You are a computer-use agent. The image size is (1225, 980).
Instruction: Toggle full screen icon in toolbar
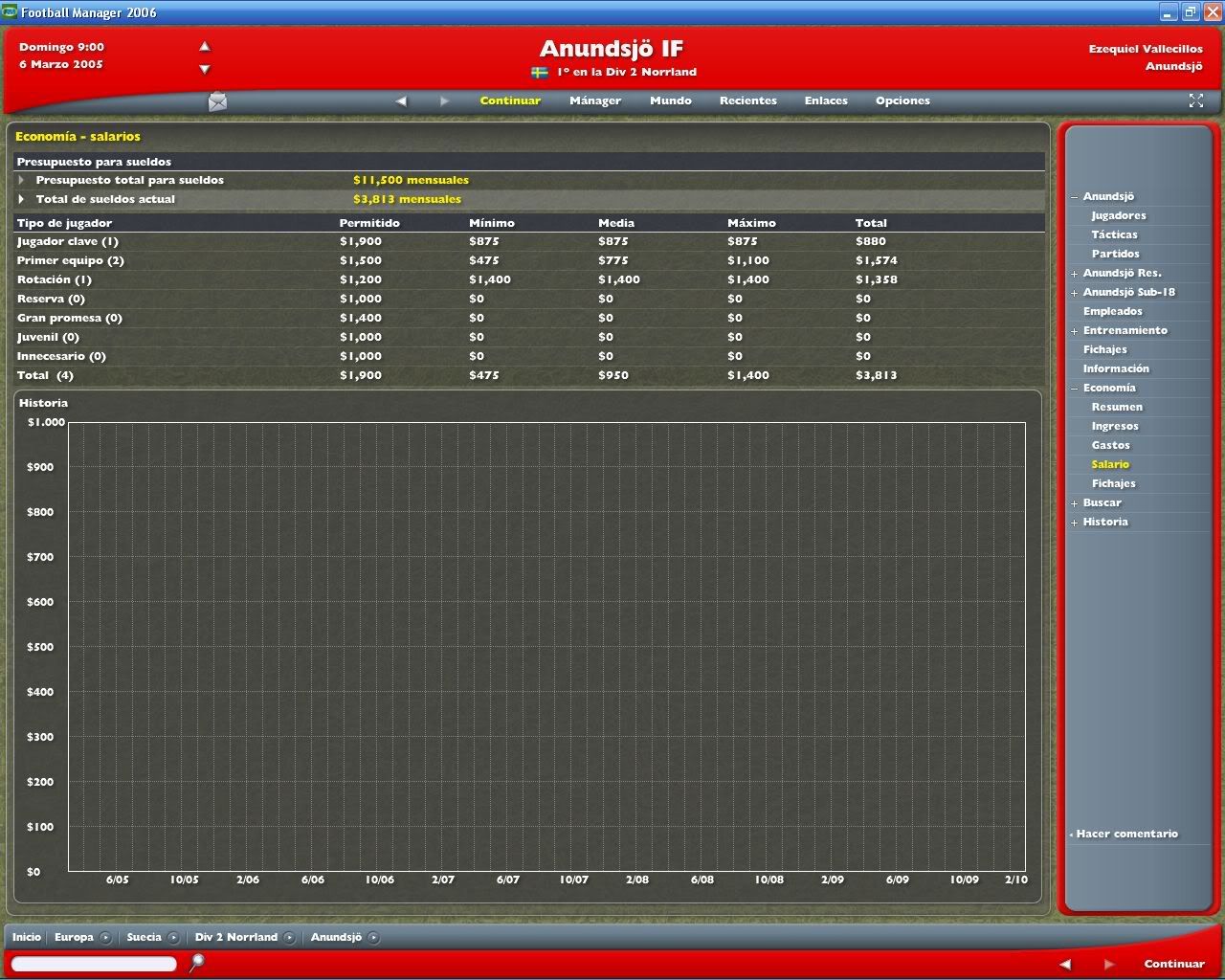pyautogui.click(x=1195, y=100)
